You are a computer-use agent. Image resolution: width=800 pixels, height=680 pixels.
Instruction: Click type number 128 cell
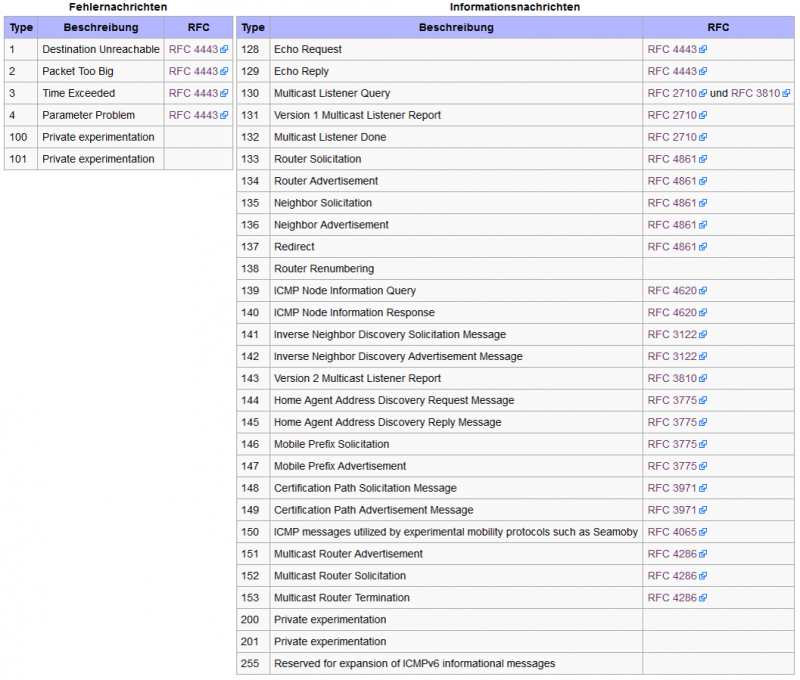253,49
